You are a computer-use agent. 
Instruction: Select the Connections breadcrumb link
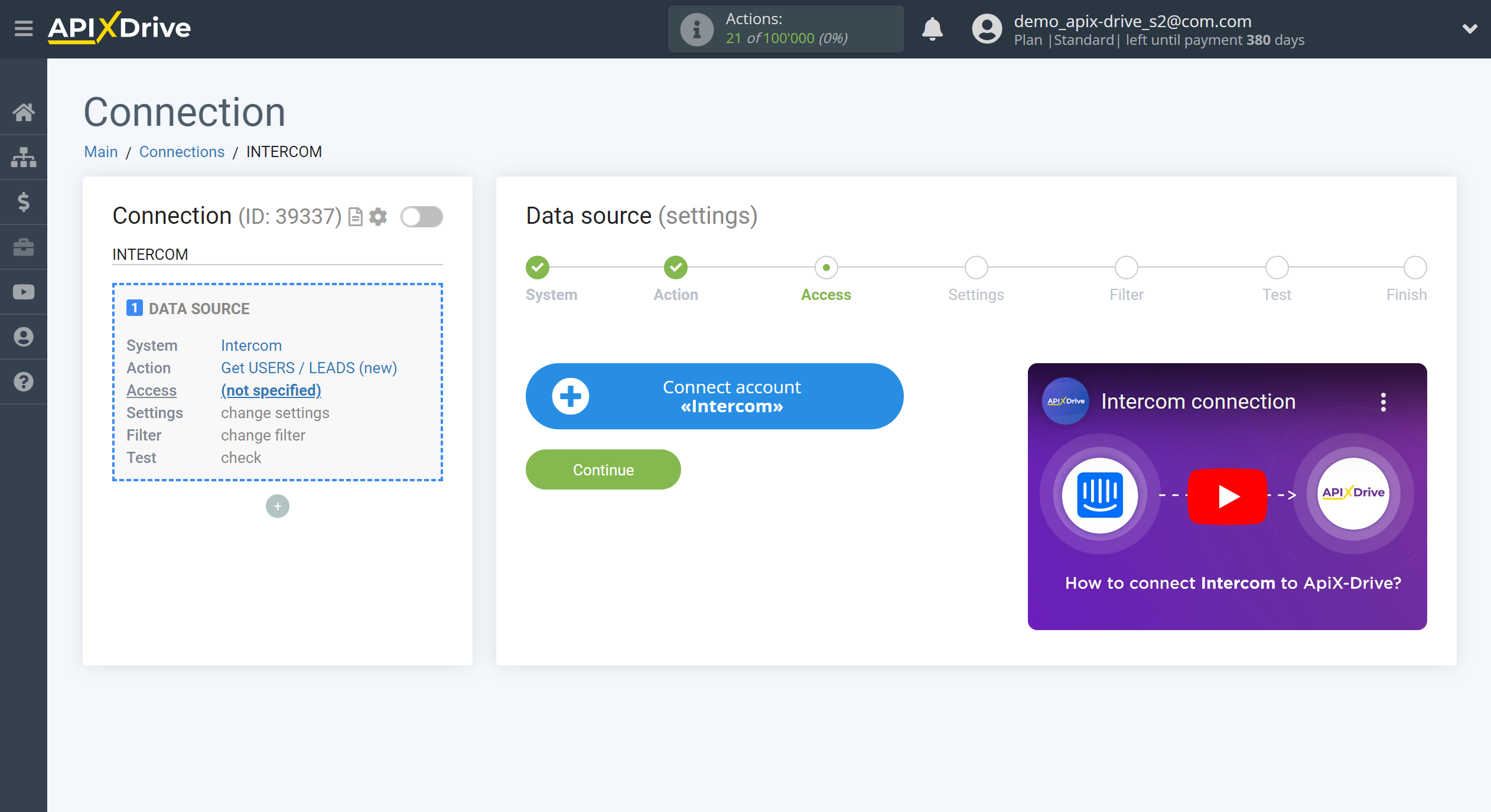point(181,152)
